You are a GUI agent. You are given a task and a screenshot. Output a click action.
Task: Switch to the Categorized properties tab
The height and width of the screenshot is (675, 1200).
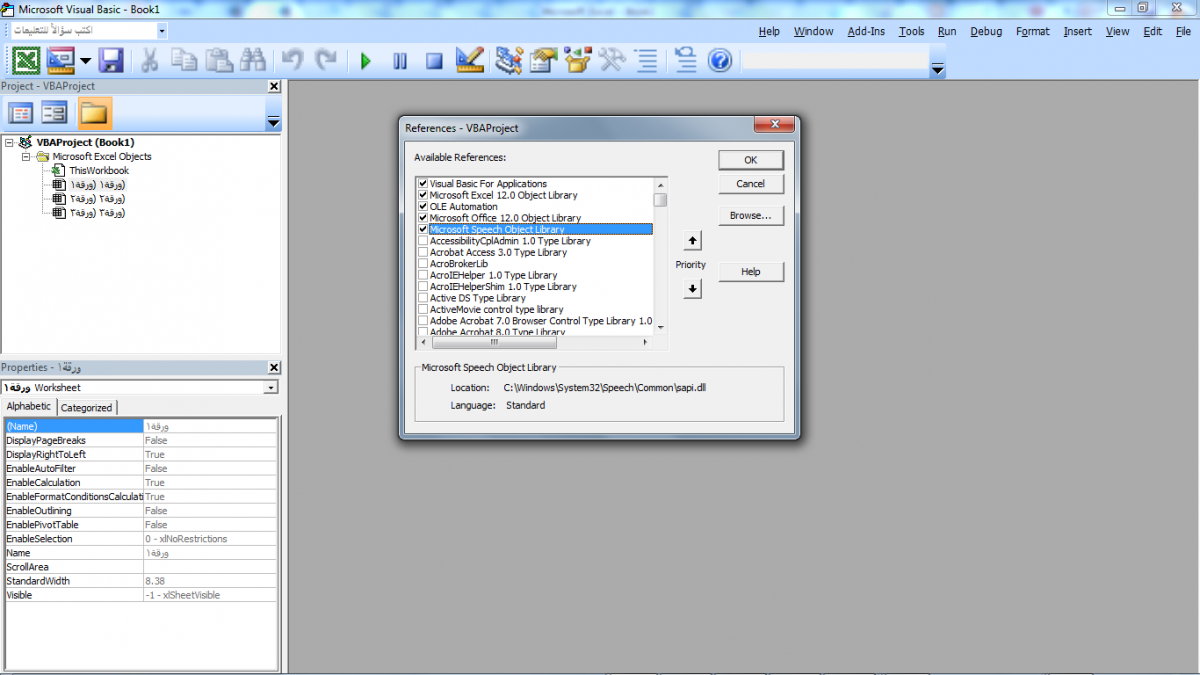pyautogui.click(x=87, y=408)
